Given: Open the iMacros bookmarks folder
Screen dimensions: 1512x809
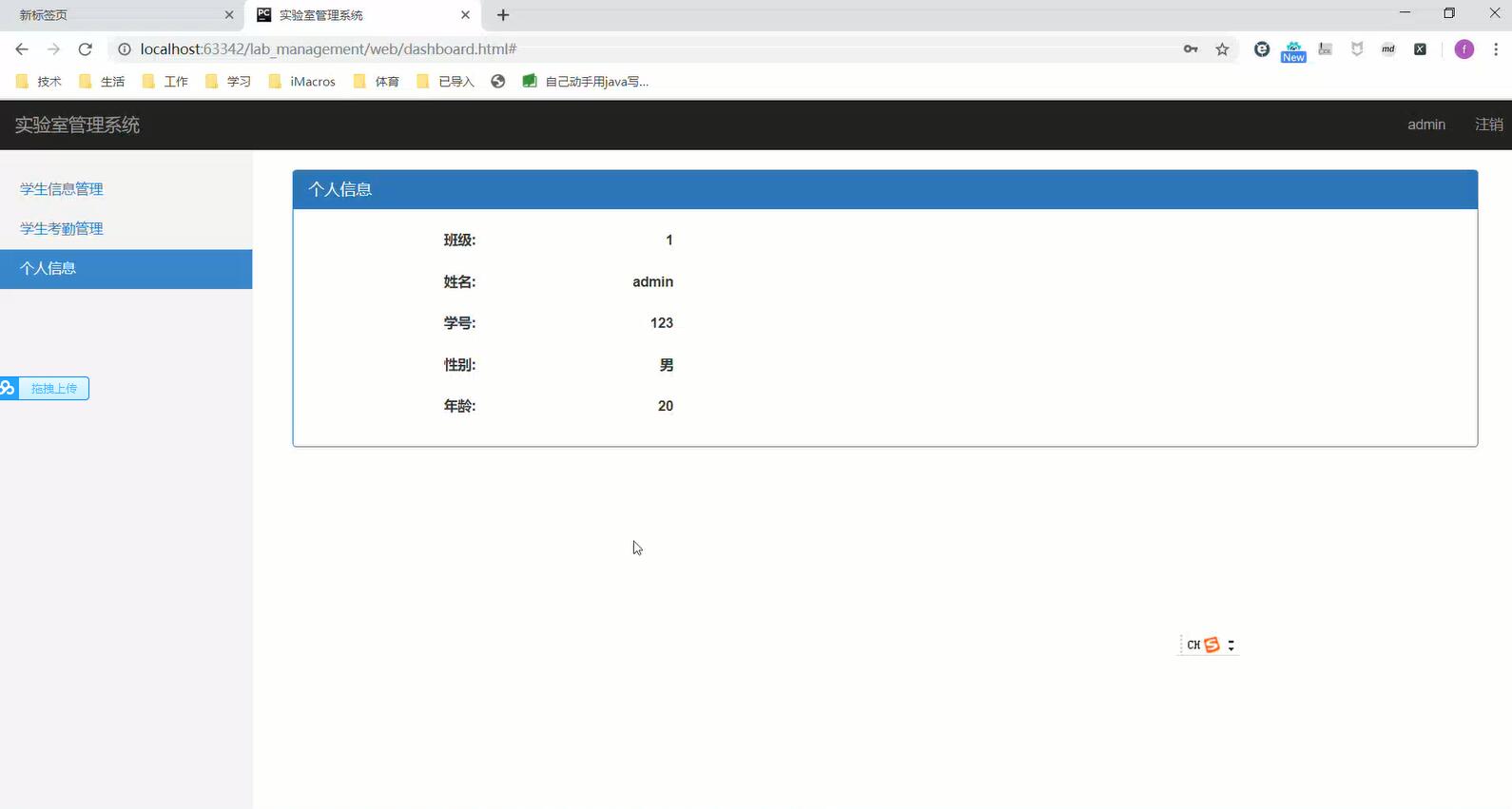Looking at the screenshot, I should click(x=302, y=82).
